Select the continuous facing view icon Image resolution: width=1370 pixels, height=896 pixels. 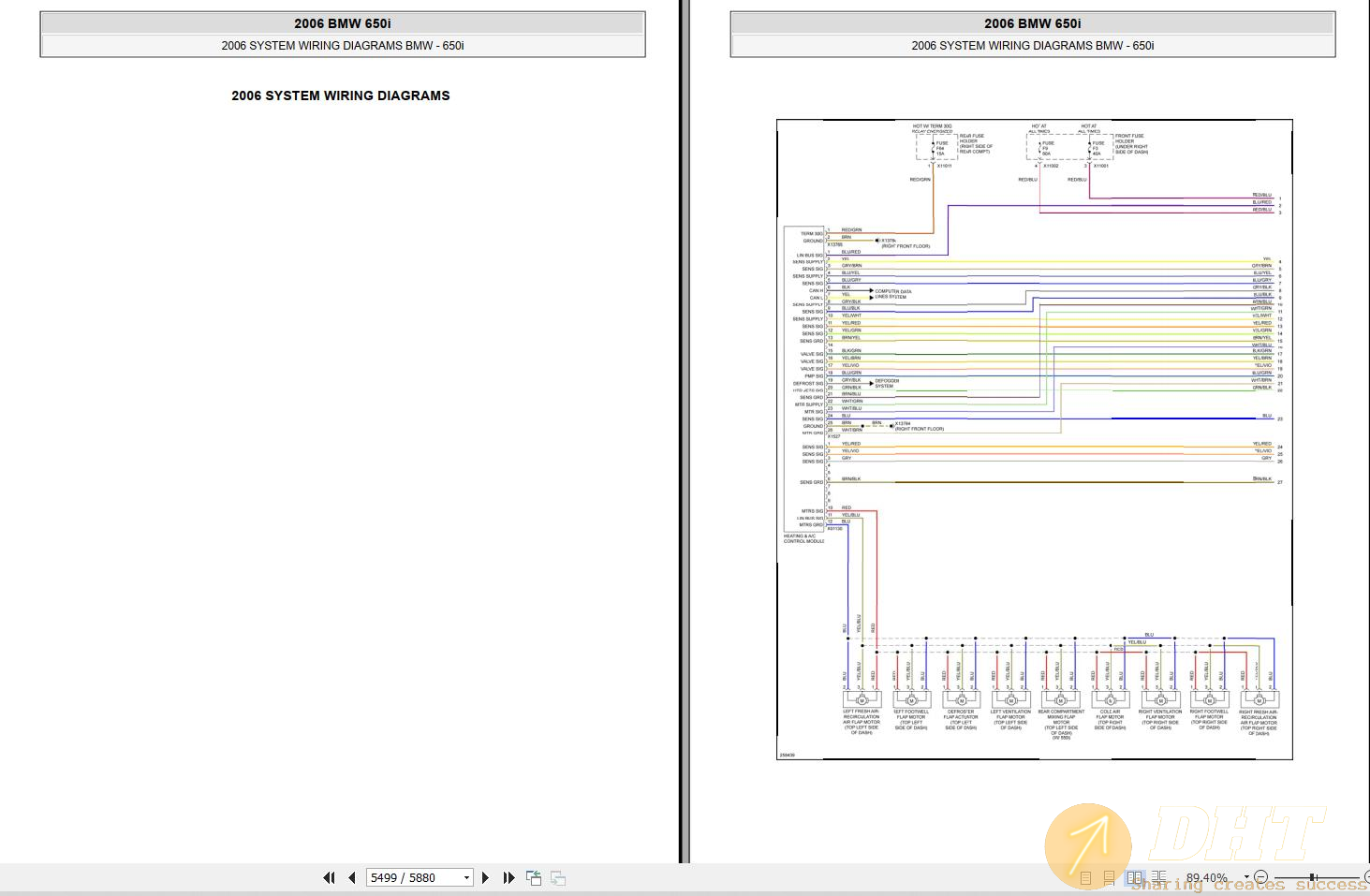(1159, 878)
